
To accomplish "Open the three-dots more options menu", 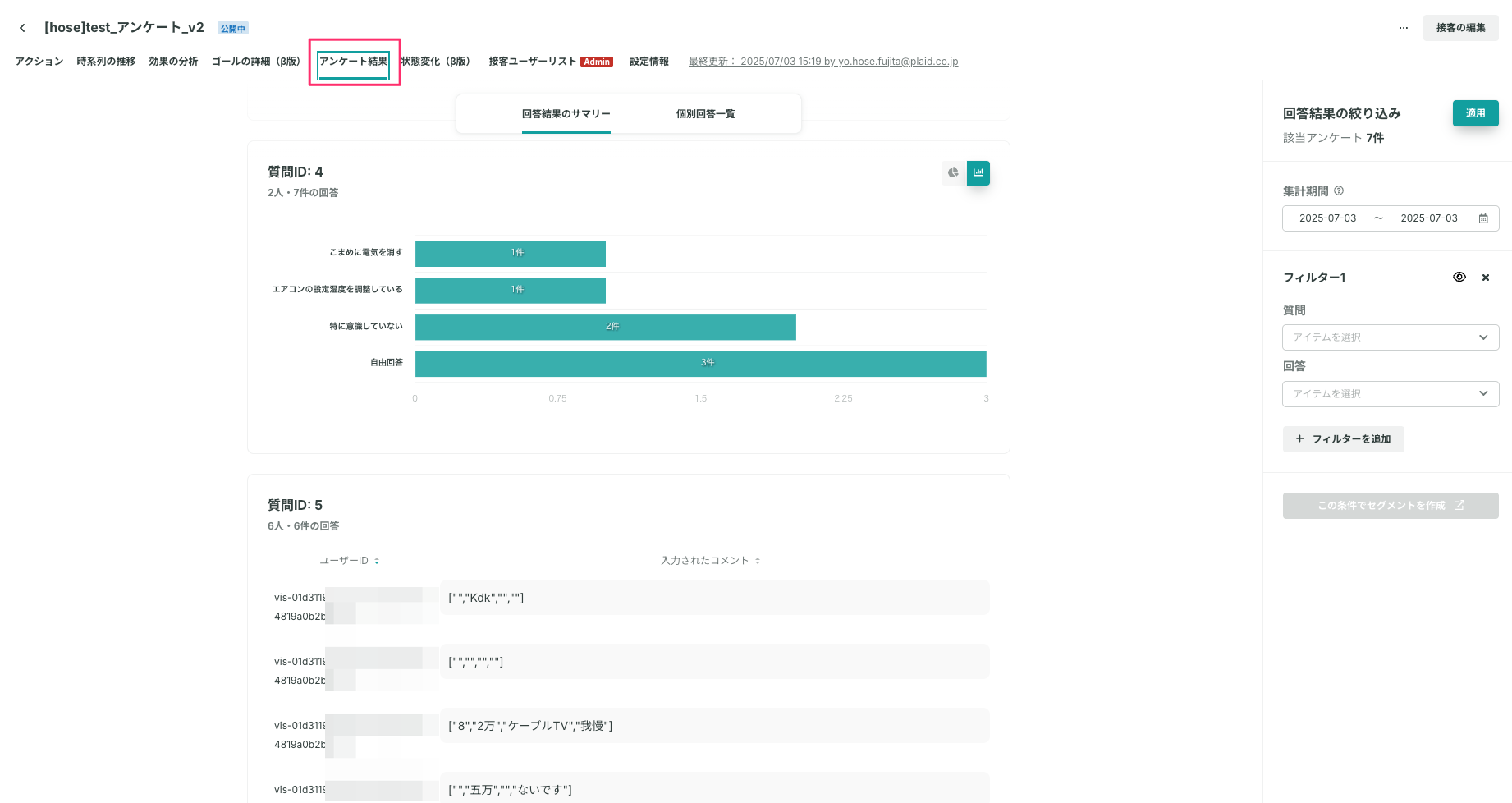I will tap(1404, 28).
